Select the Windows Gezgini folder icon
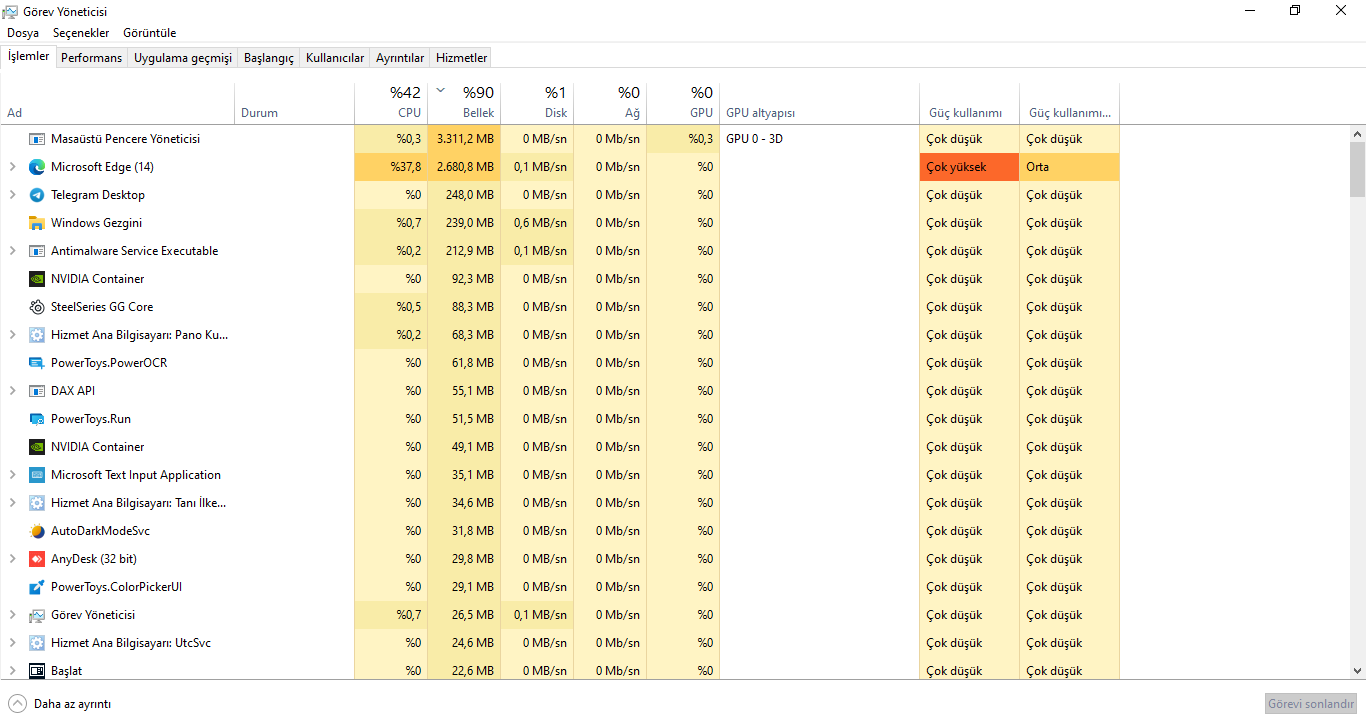The width and height of the screenshot is (1366, 727). coord(37,223)
